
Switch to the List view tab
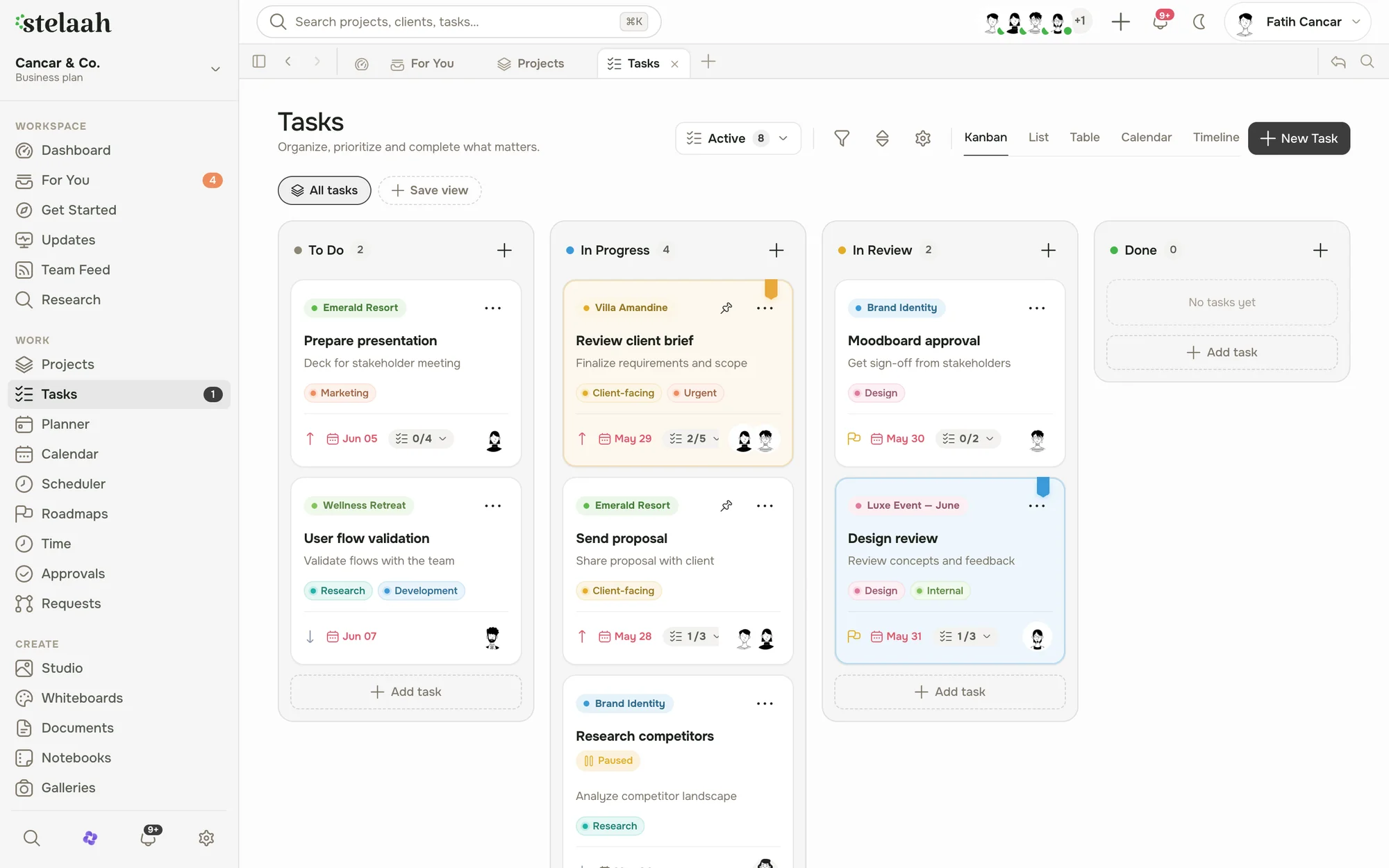tap(1038, 137)
